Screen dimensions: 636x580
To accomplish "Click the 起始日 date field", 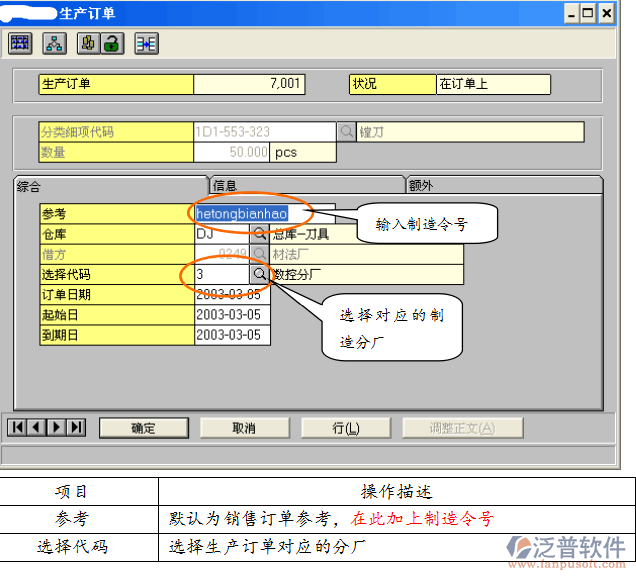I will (x=232, y=315).
